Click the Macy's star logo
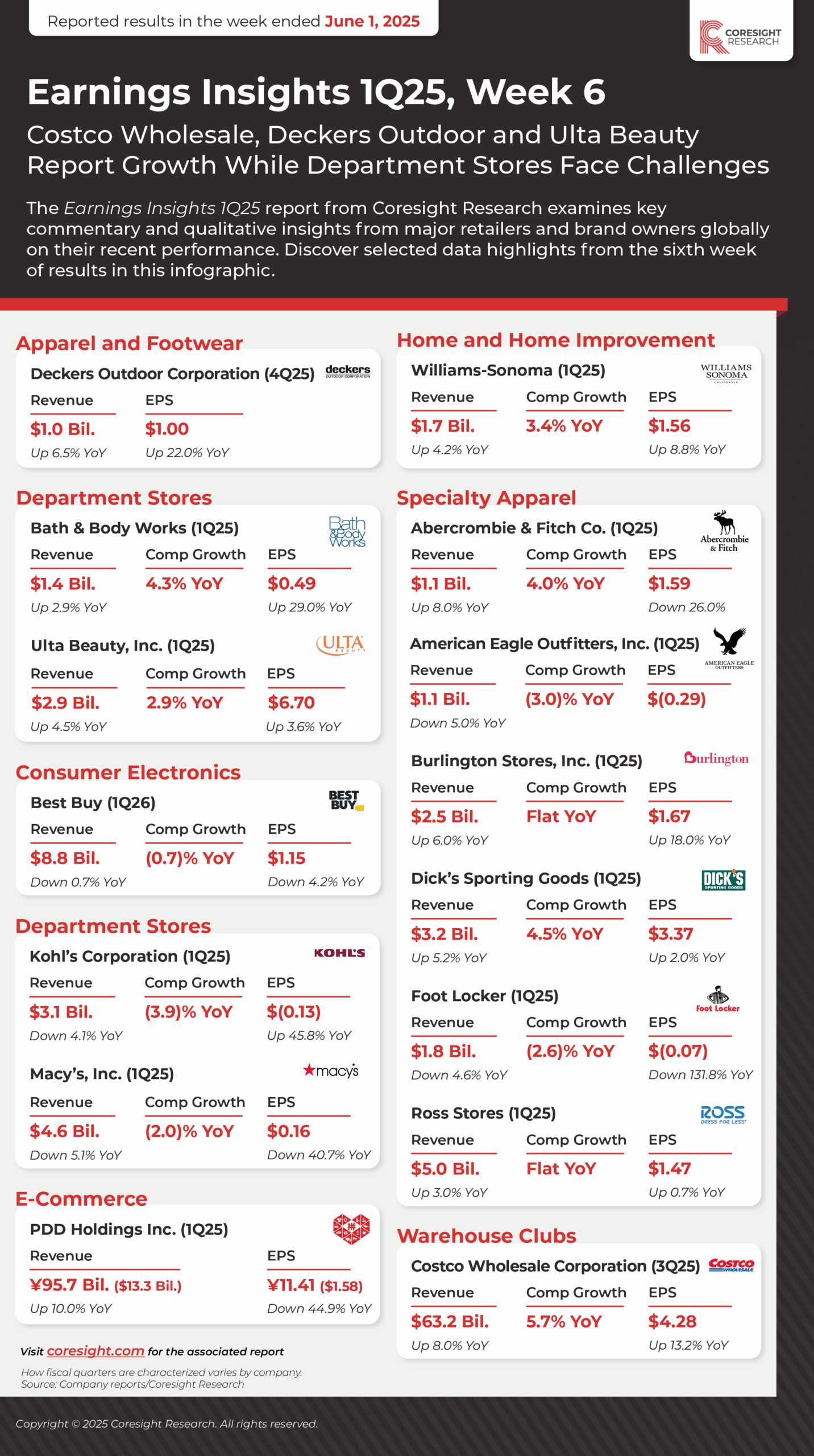This screenshot has height=1456, width=814. point(331,1071)
